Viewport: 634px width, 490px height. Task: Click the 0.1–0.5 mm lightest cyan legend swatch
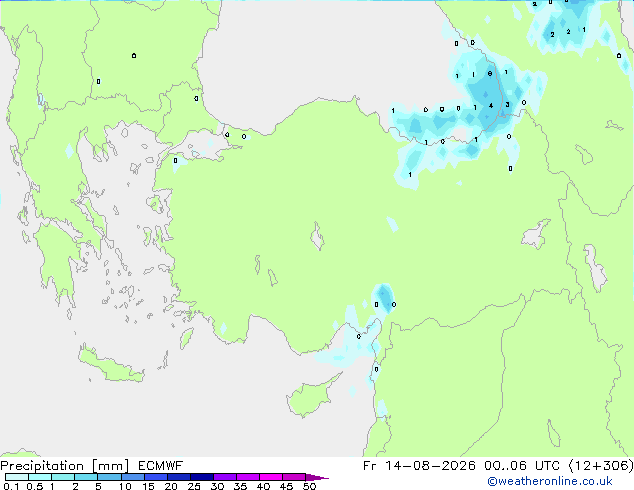pyautogui.click(x=17, y=477)
